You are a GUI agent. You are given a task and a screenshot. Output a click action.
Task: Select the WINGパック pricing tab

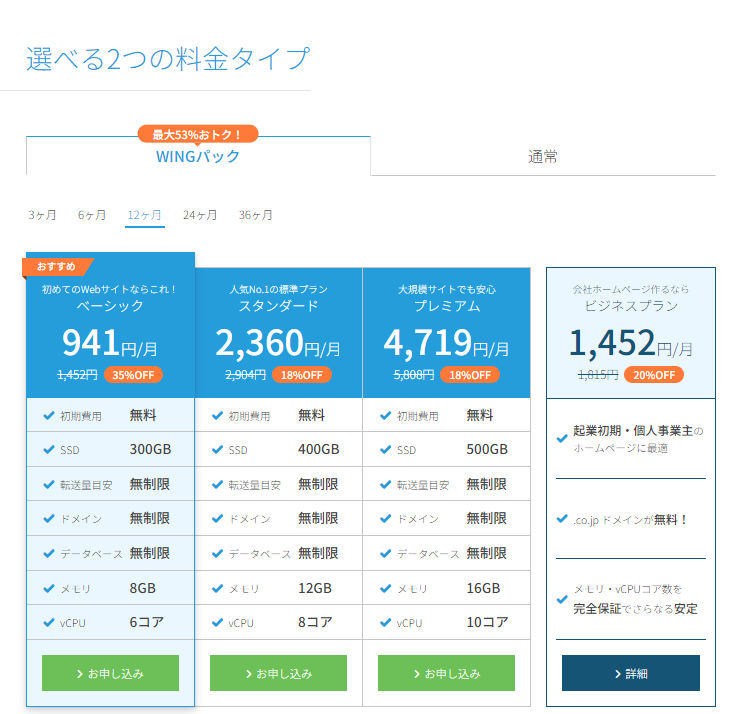198,157
